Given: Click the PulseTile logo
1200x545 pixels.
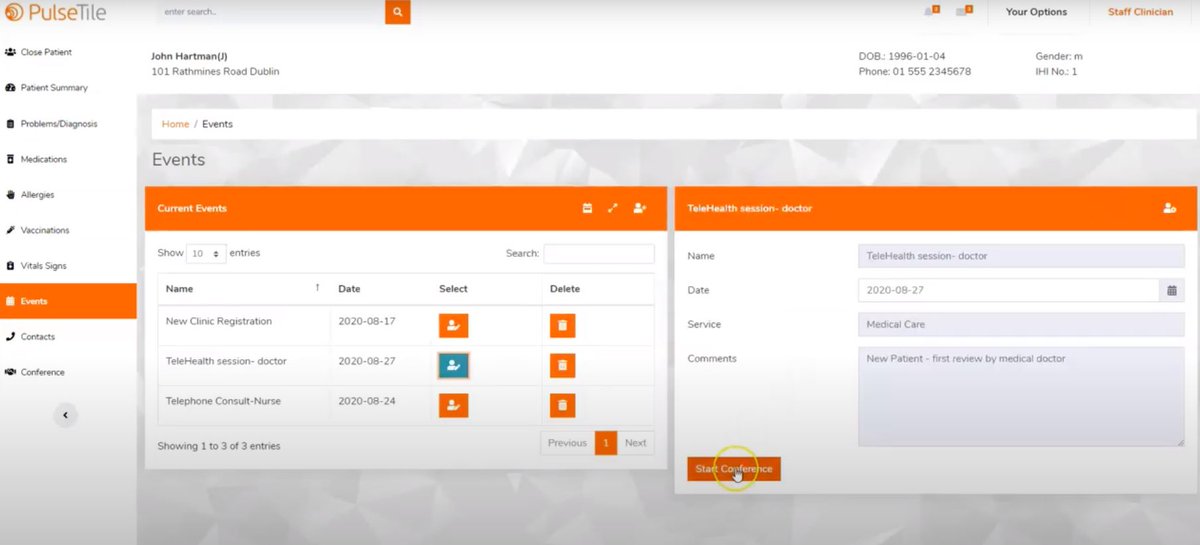Looking at the screenshot, I should pyautogui.click(x=54, y=12).
